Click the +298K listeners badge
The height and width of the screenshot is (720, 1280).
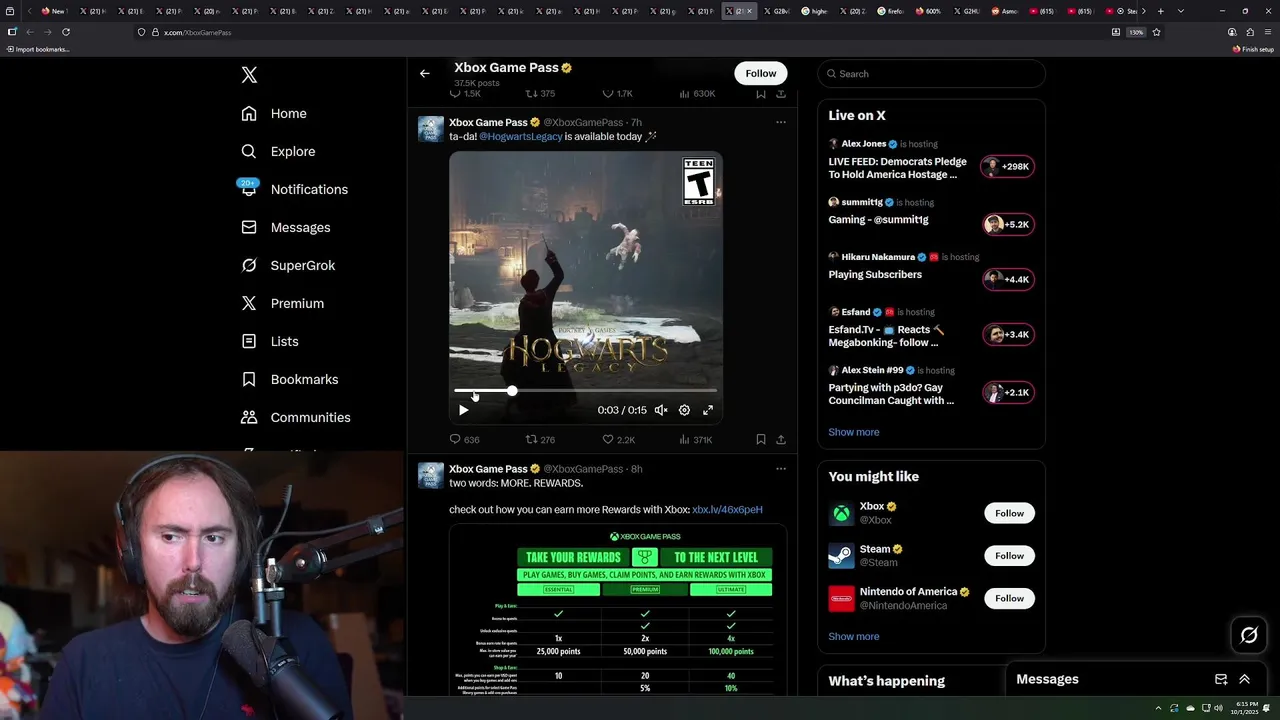[x=1007, y=167]
